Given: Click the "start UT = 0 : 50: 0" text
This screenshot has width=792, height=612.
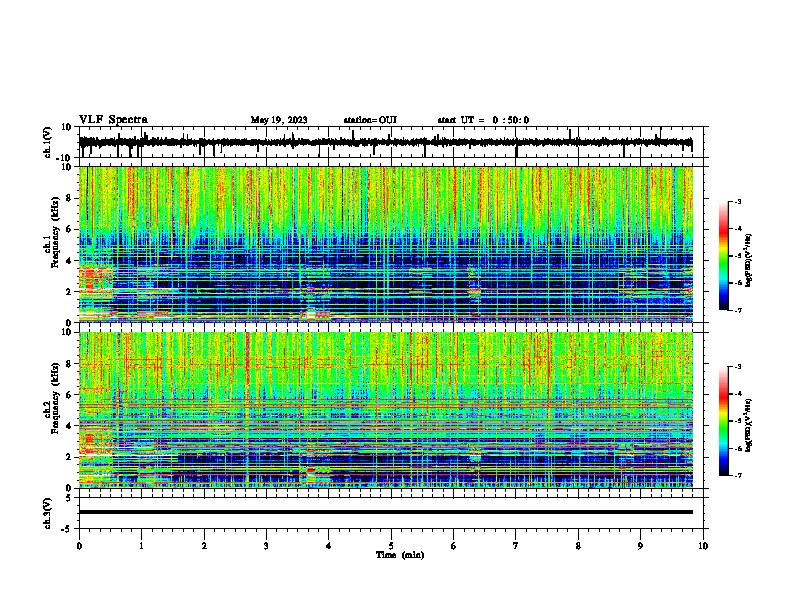Looking at the screenshot, I should point(483,120).
